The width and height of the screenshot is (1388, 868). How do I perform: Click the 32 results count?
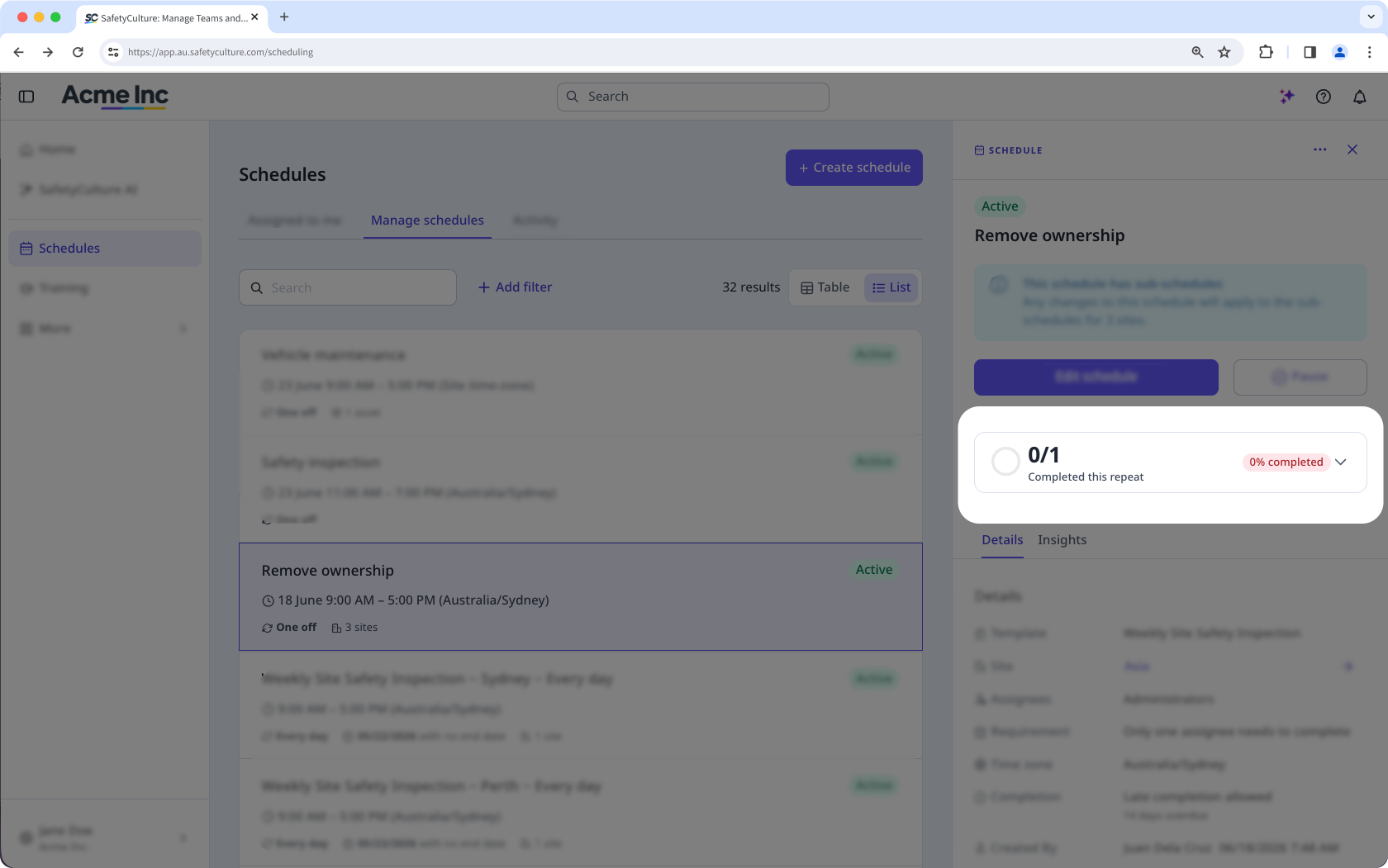[x=751, y=287]
